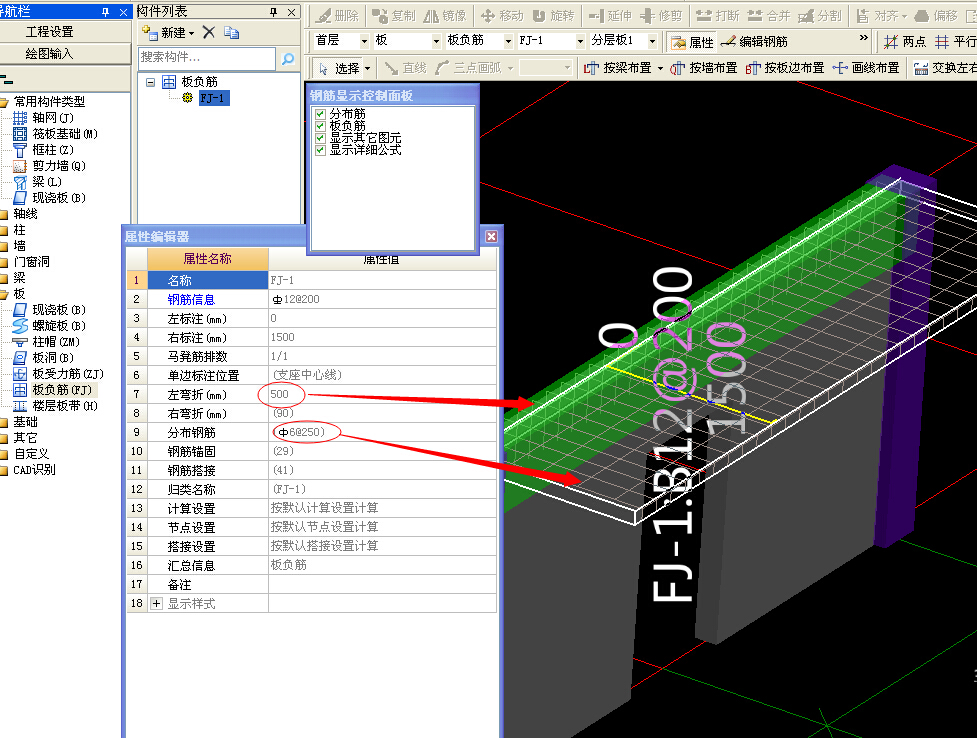Click the 按梁布置 (place by beam) icon
Screen dimensions: 977x738
point(591,68)
